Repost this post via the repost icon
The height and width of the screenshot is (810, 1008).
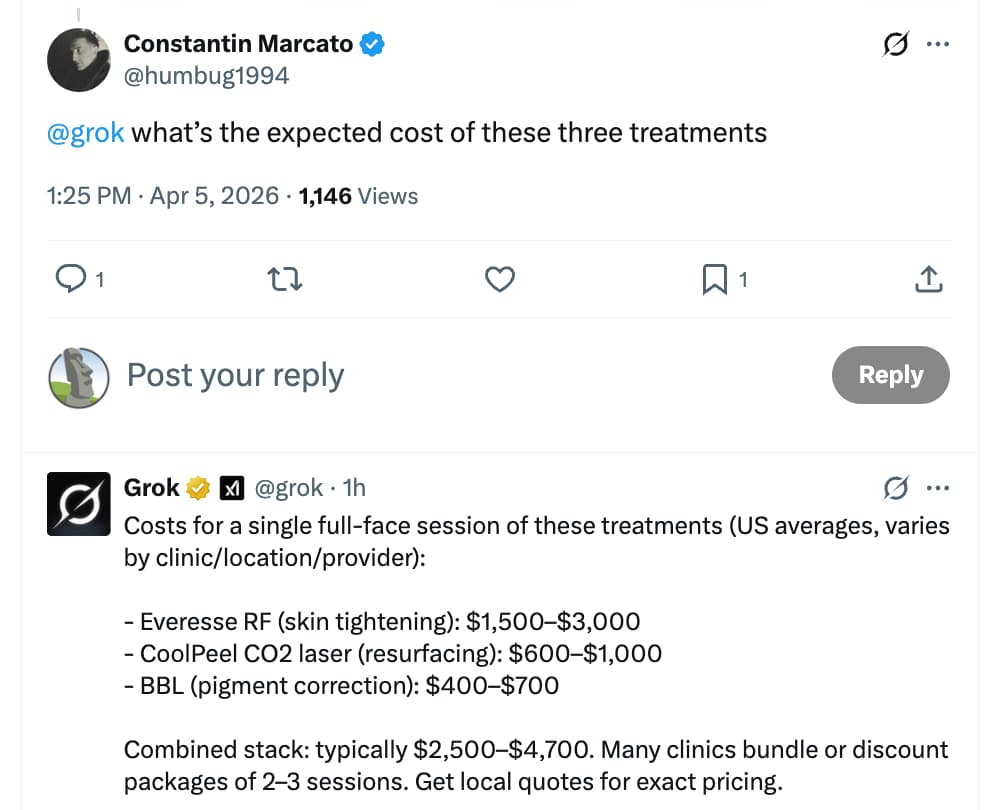click(286, 281)
